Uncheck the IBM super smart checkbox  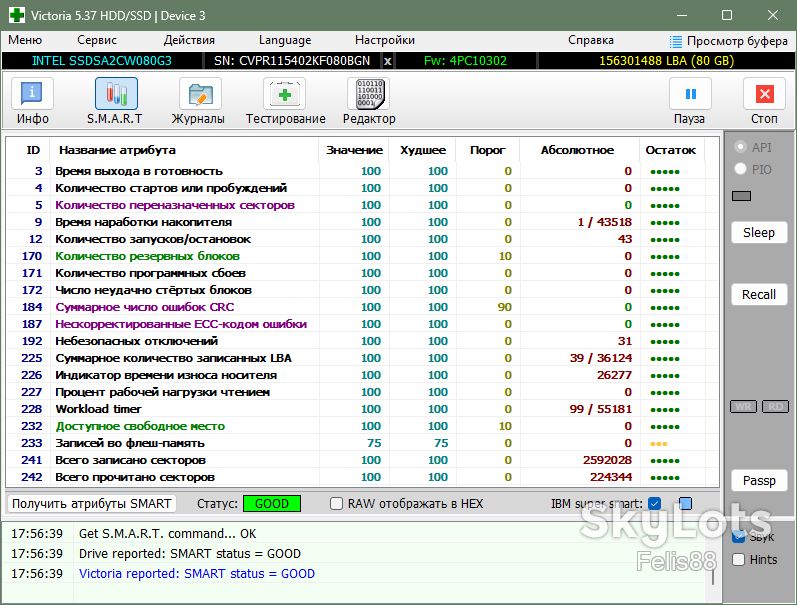click(x=655, y=503)
